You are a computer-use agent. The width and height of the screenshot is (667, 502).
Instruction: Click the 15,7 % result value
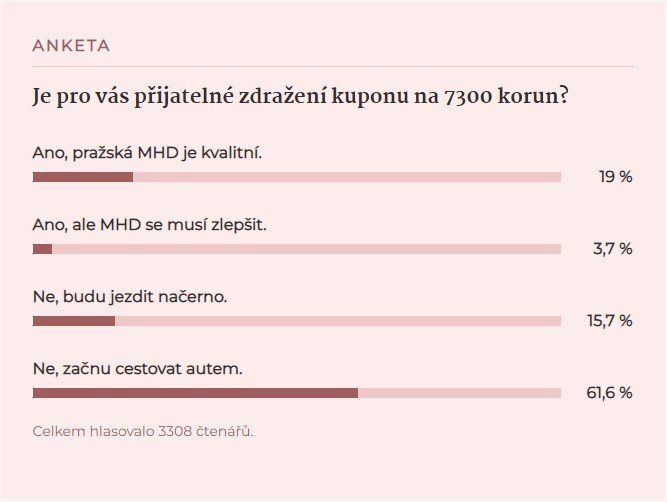pyautogui.click(x=609, y=321)
